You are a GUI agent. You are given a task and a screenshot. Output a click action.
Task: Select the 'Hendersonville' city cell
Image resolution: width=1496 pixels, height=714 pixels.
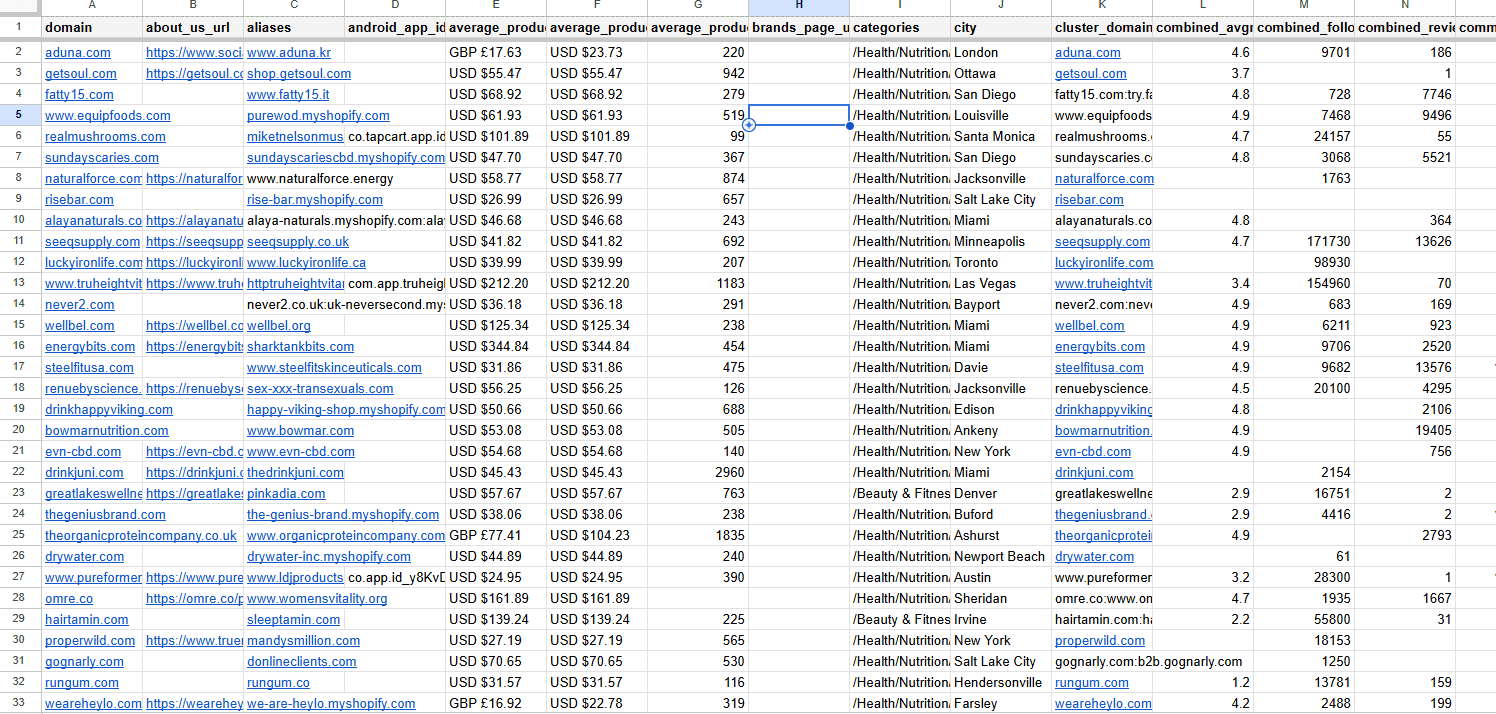coord(1001,682)
